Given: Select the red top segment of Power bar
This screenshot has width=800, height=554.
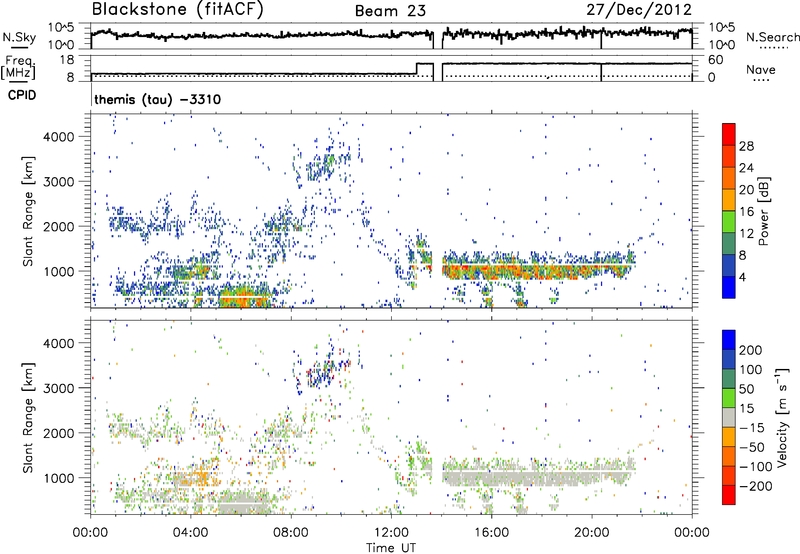Looking at the screenshot, I should (x=729, y=134).
